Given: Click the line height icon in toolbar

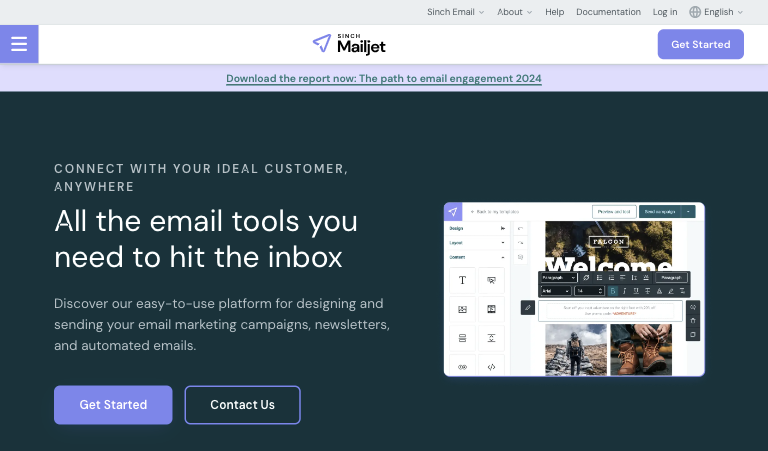Looking at the screenshot, I should click(x=634, y=278).
